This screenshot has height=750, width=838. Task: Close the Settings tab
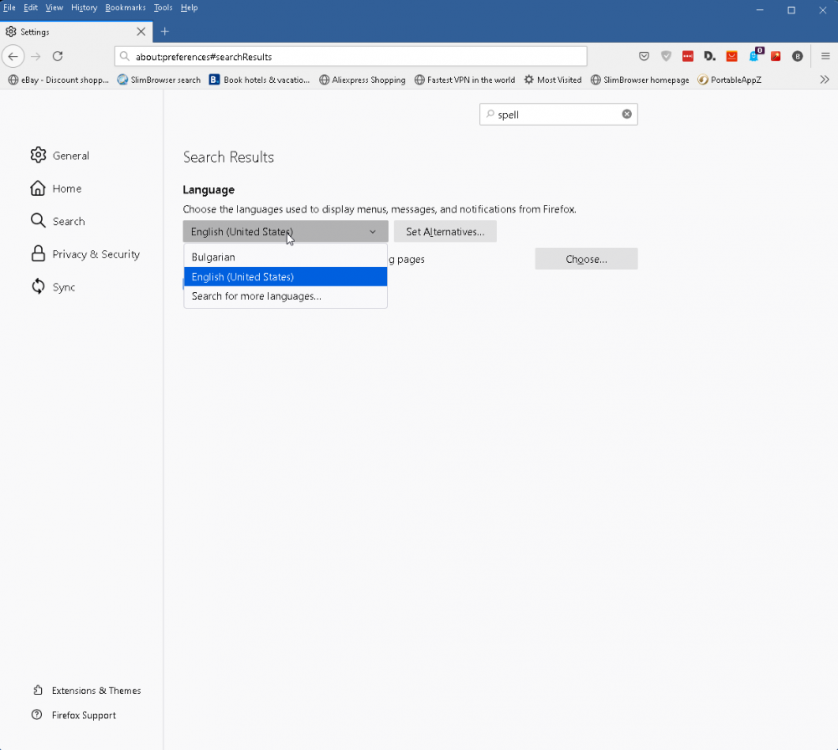coord(141,32)
